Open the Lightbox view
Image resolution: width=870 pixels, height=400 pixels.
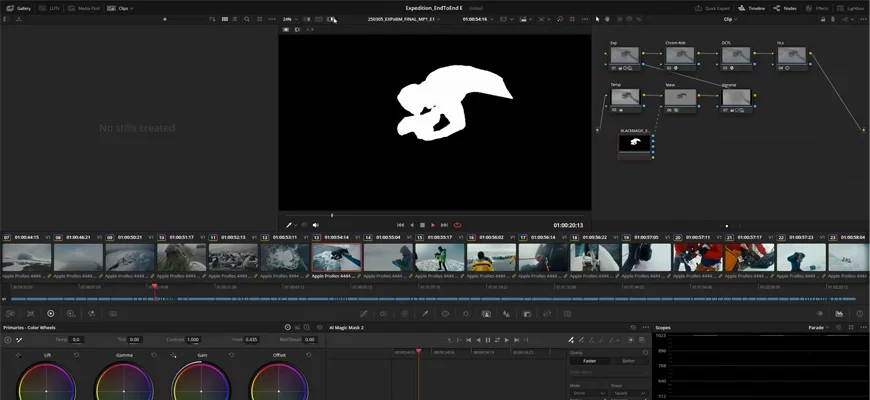click(x=851, y=8)
